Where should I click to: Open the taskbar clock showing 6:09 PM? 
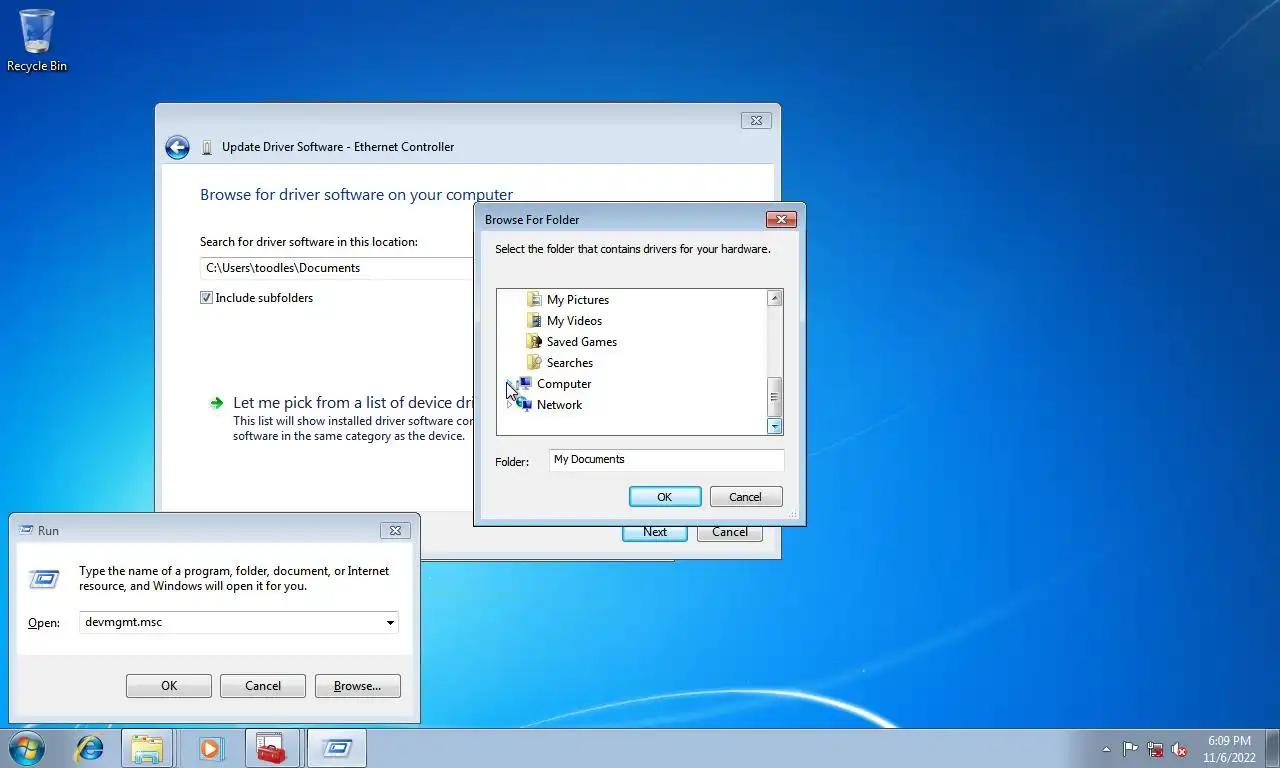1229,749
